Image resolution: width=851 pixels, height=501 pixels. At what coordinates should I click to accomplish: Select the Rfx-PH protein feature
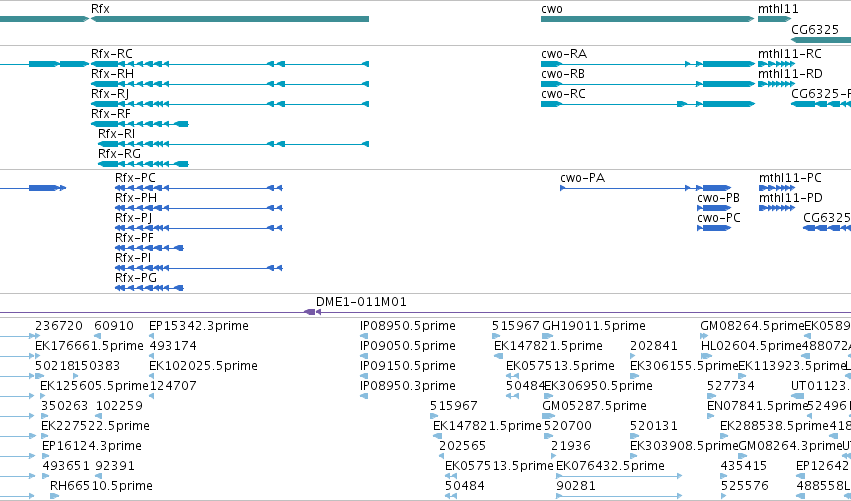(x=199, y=208)
